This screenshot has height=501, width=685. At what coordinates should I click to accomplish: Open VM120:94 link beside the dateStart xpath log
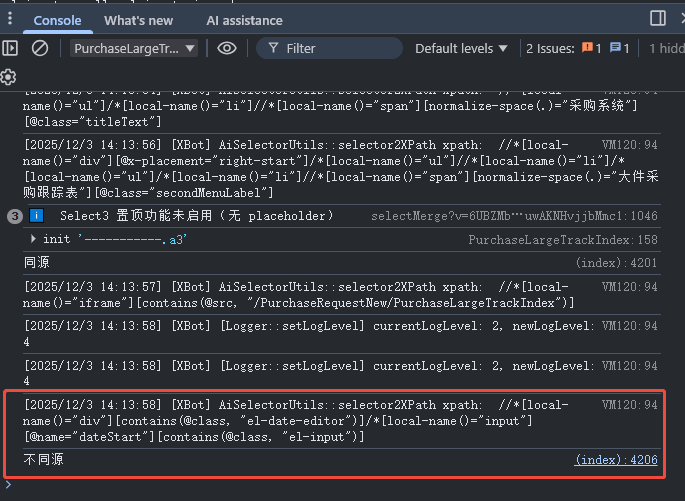tap(630, 405)
